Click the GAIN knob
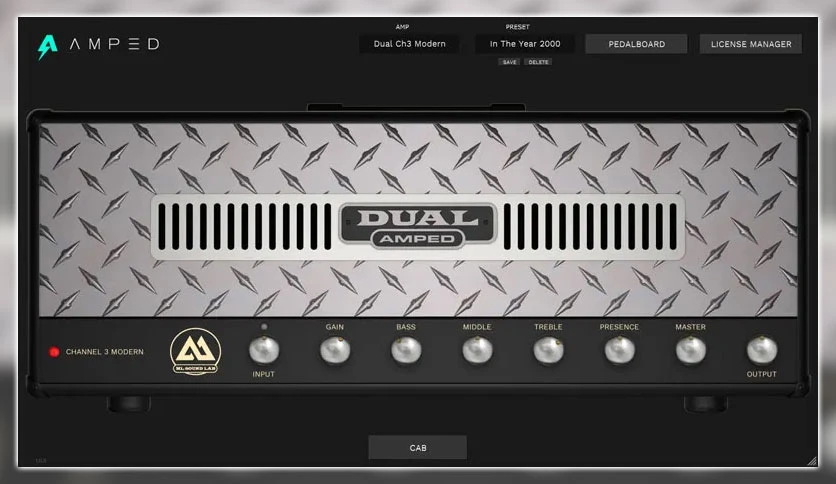836x484 pixels. [x=335, y=350]
